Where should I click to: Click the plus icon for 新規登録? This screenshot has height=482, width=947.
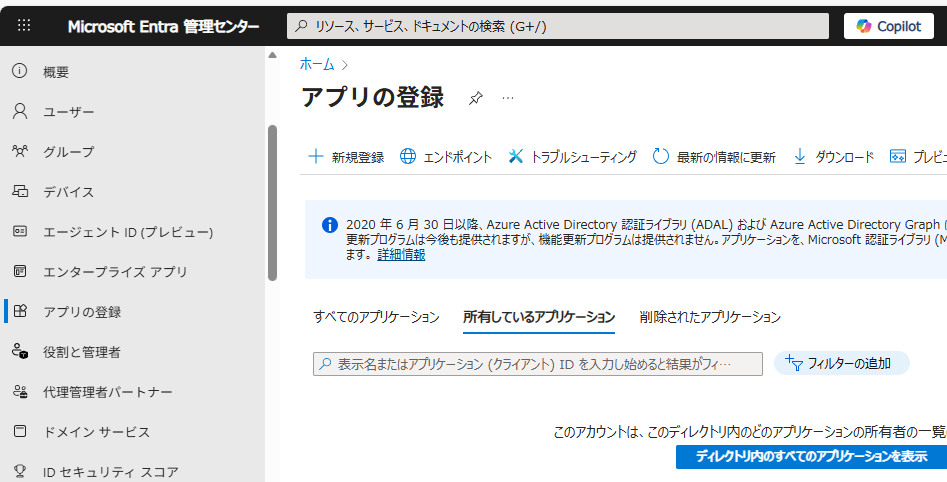tap(316, 156)
